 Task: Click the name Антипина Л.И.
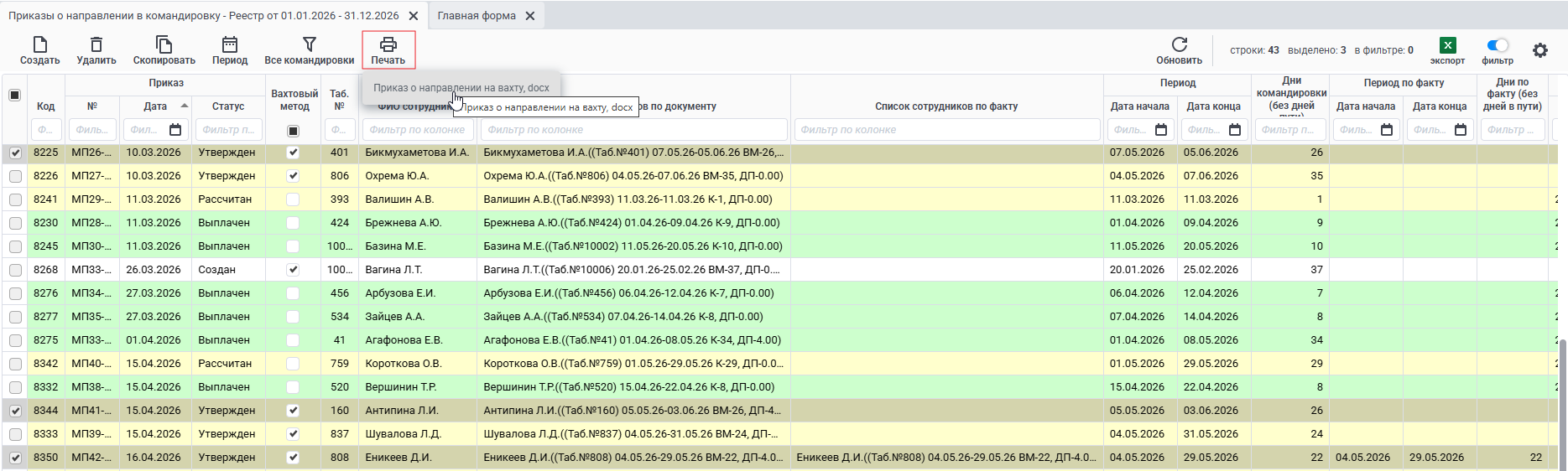point(401,411)
